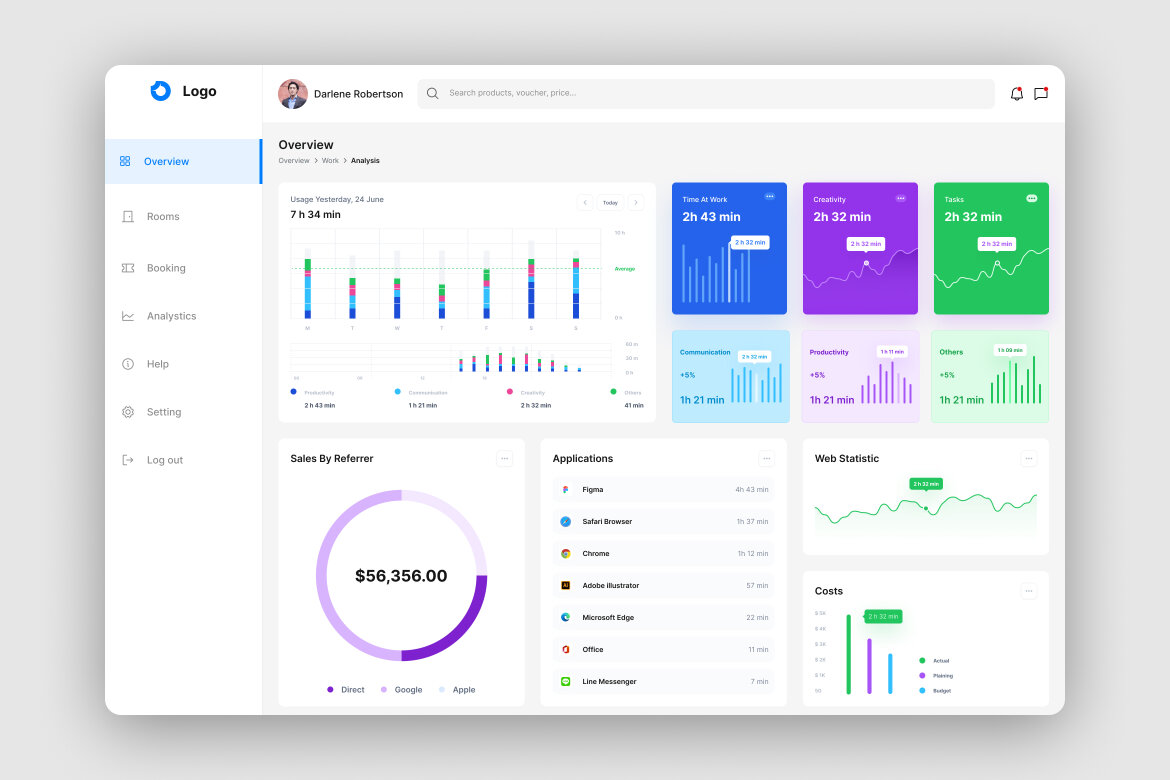Click the Booking ticket icon
Image resolution: width=1170 pixels, height=780 pixels.
tap(128, 268)
